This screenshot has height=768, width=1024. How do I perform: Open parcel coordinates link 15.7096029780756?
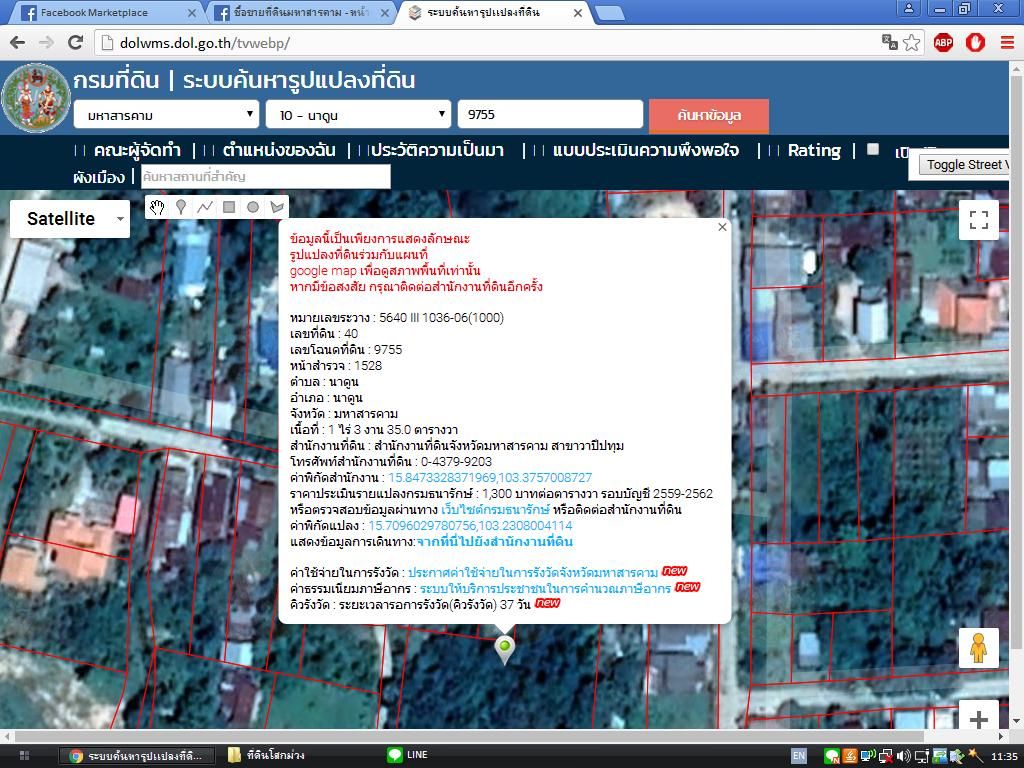click(470, 526)
